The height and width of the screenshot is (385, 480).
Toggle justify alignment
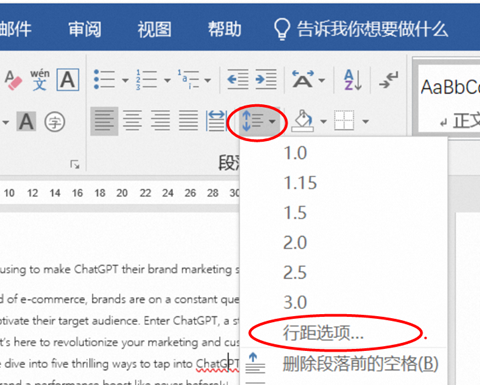click(188, 121)
